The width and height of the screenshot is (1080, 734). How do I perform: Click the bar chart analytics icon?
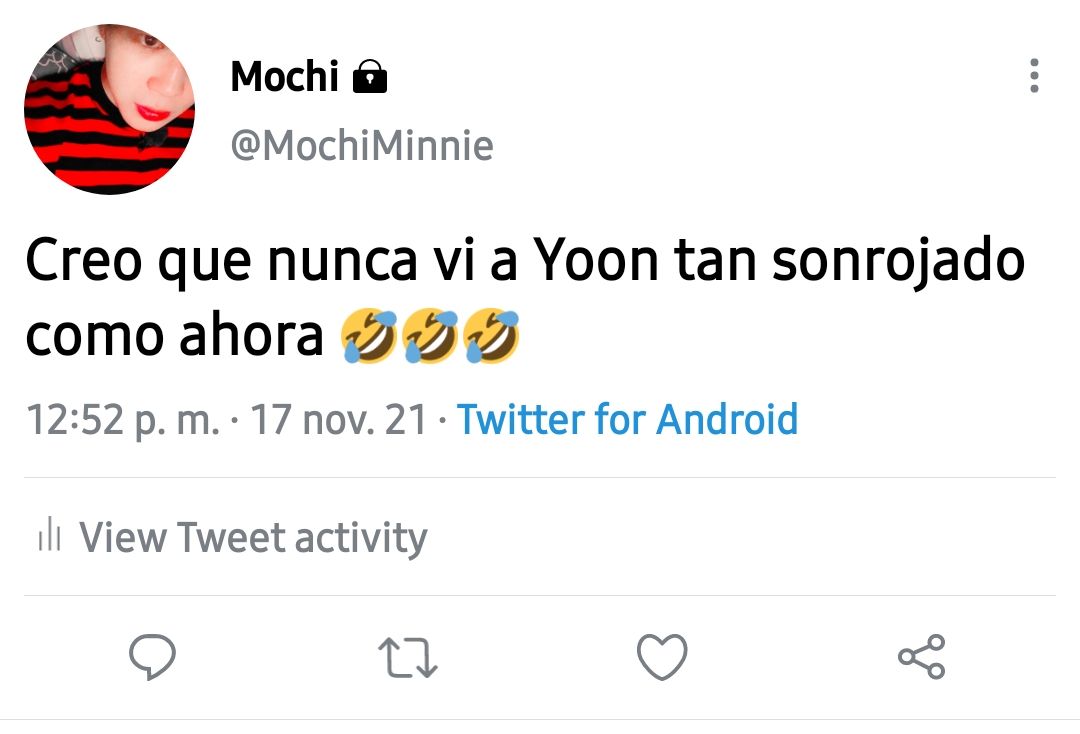coord(50,534)
